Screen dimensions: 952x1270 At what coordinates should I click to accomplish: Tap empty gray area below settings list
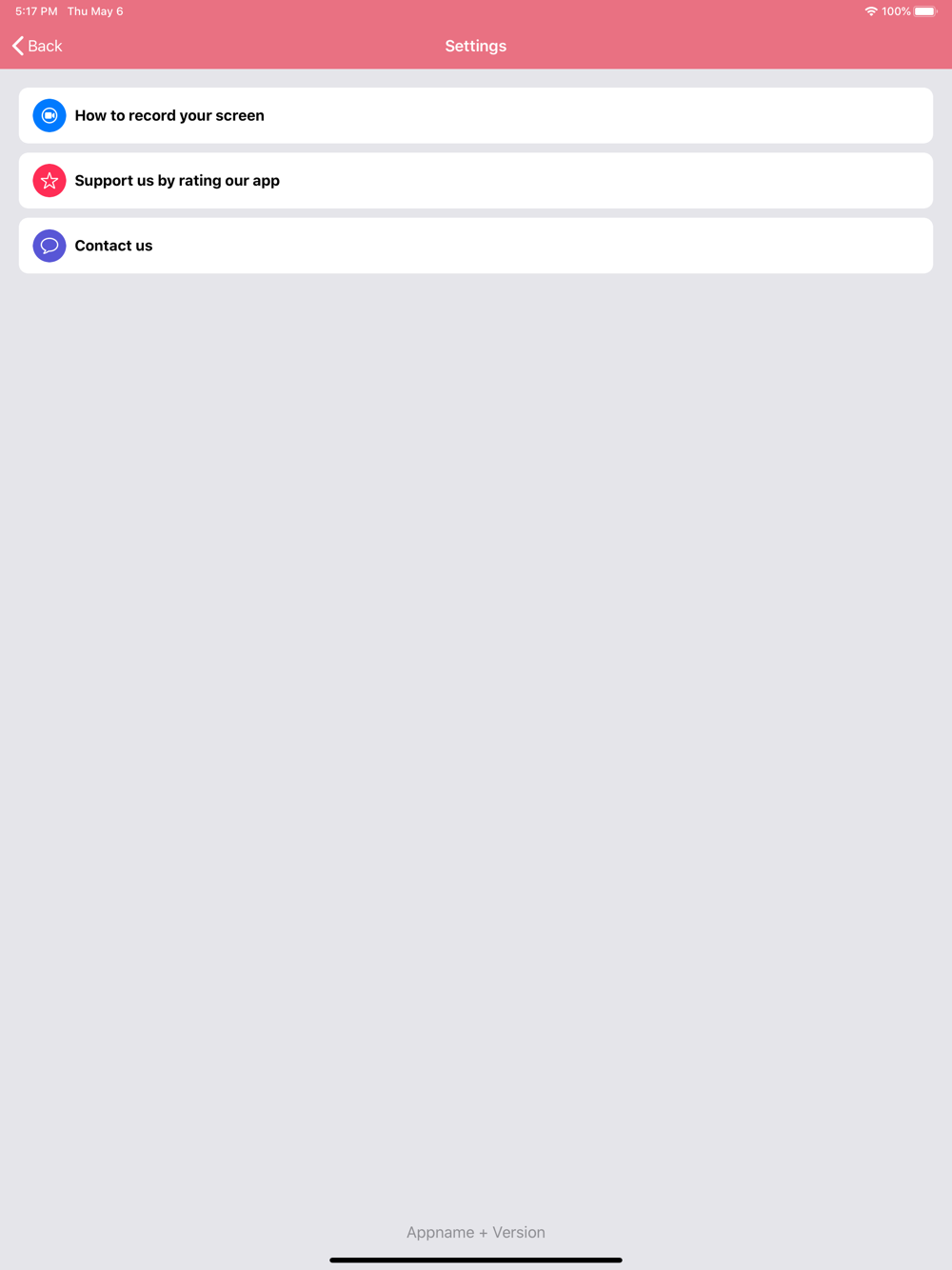pos(476,714)
